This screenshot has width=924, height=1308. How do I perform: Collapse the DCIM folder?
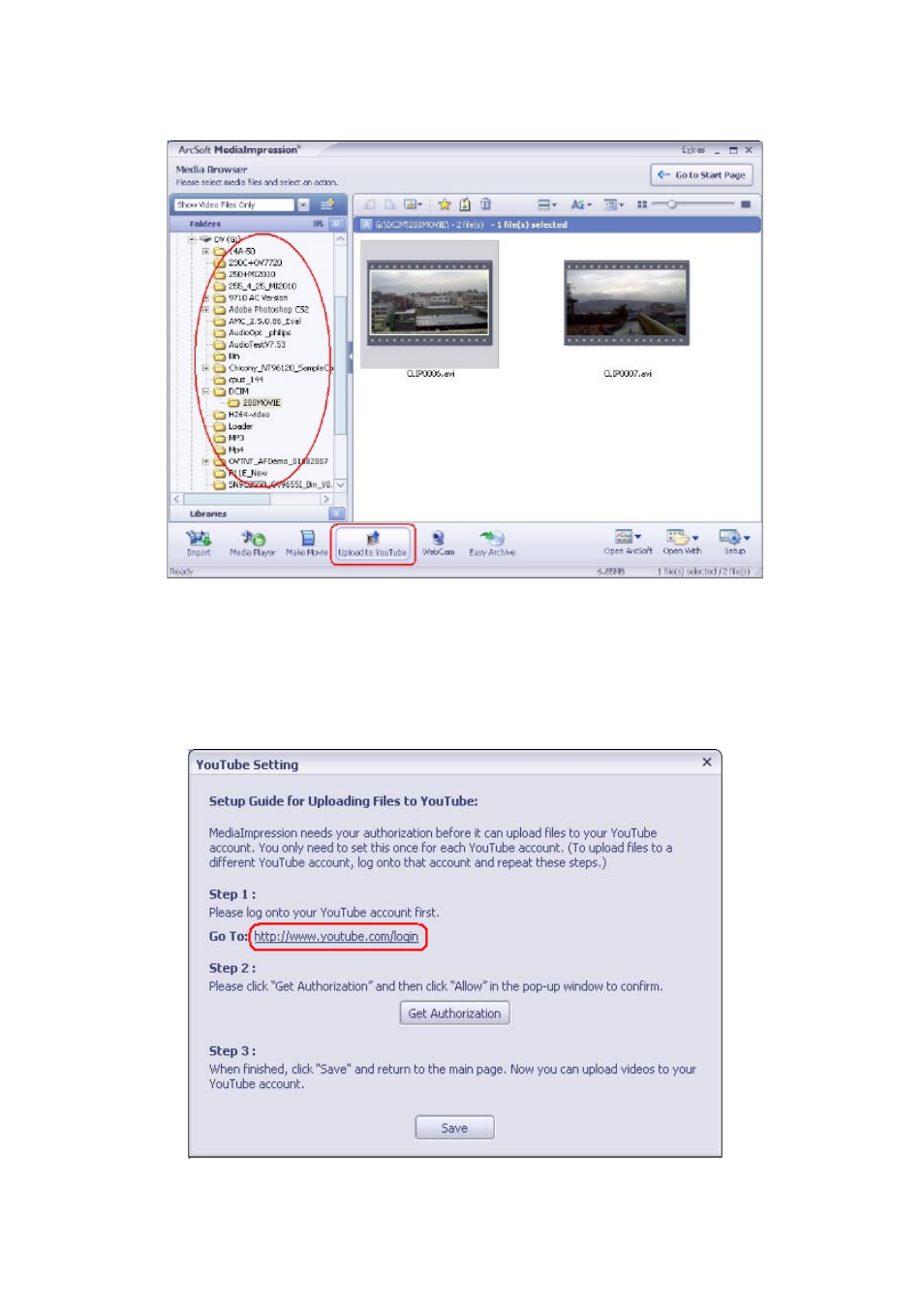tap(205, 391)
